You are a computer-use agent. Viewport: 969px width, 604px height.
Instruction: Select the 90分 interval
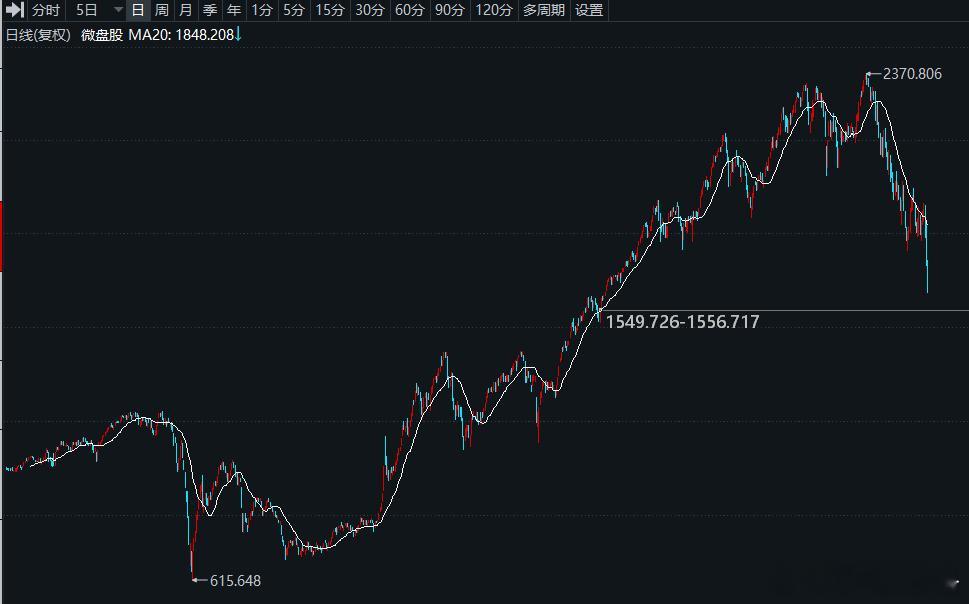click(x=449, y=10)
